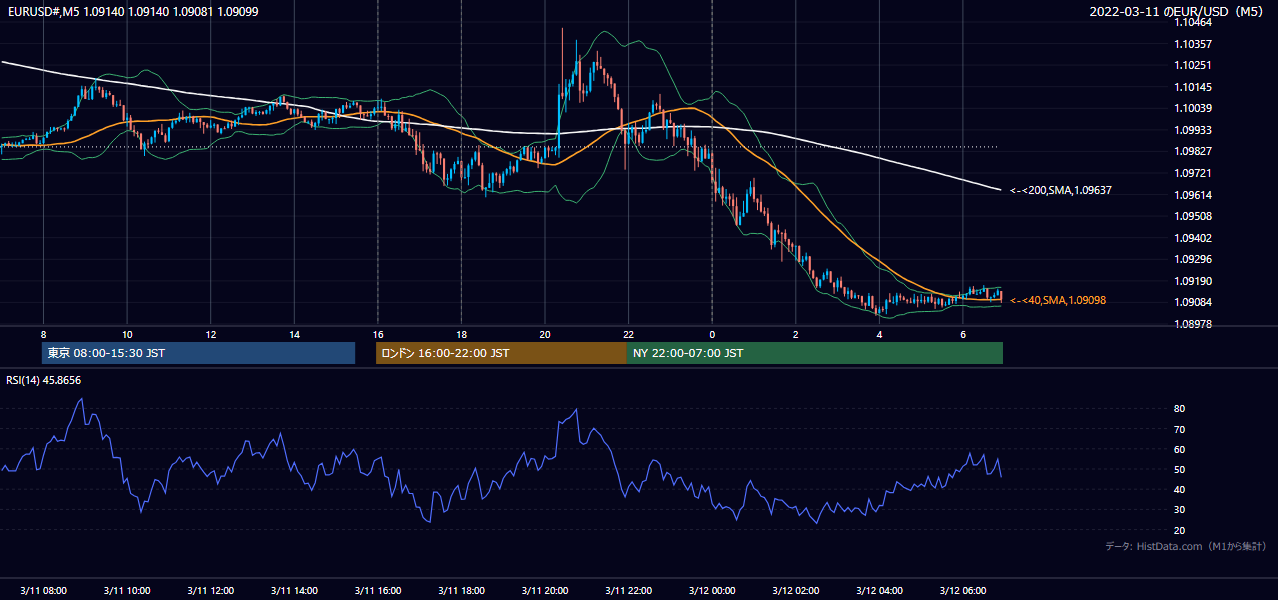
Task: Click the date label 3/12 00:00
Action: pos(712,591)
